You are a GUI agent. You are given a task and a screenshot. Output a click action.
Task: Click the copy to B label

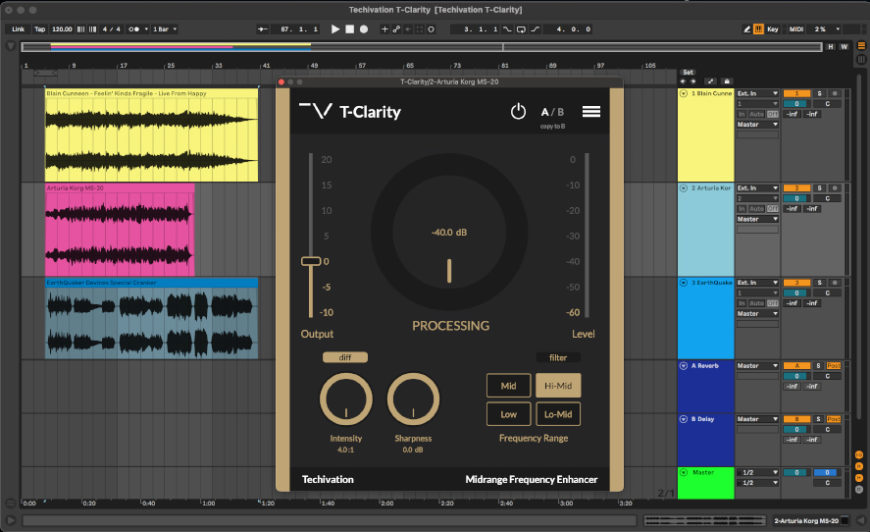[x=553, y=126]
